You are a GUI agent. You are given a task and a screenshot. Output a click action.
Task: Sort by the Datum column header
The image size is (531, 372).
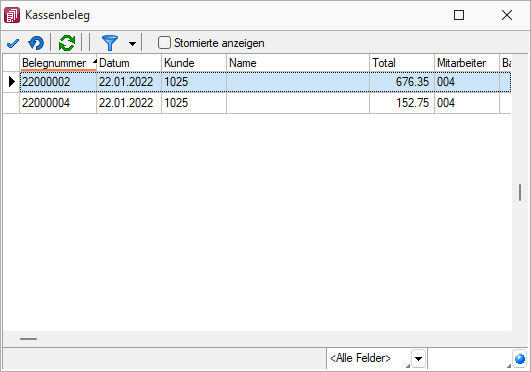[129, 63]
